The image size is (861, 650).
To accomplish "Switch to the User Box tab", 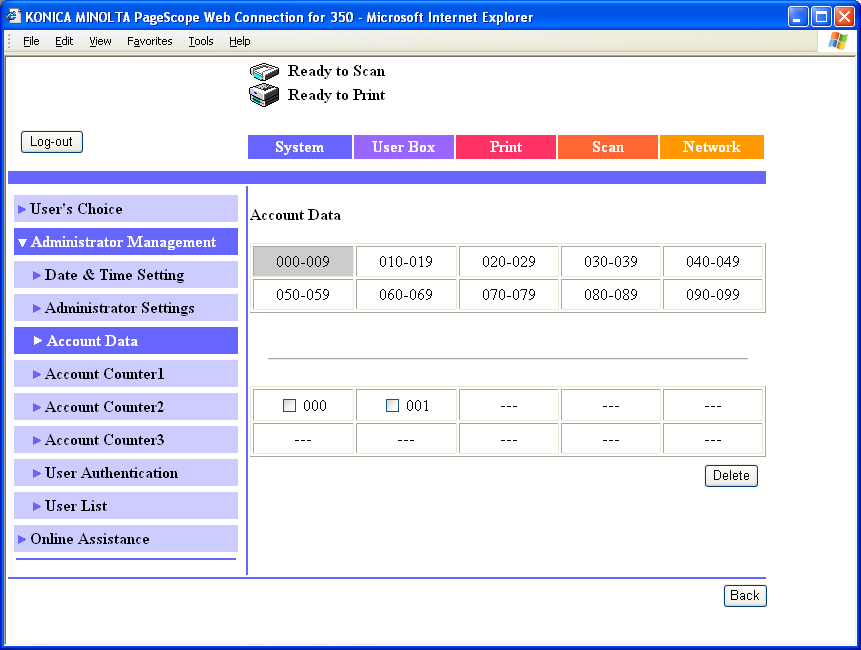I will (x=404, y=147).
